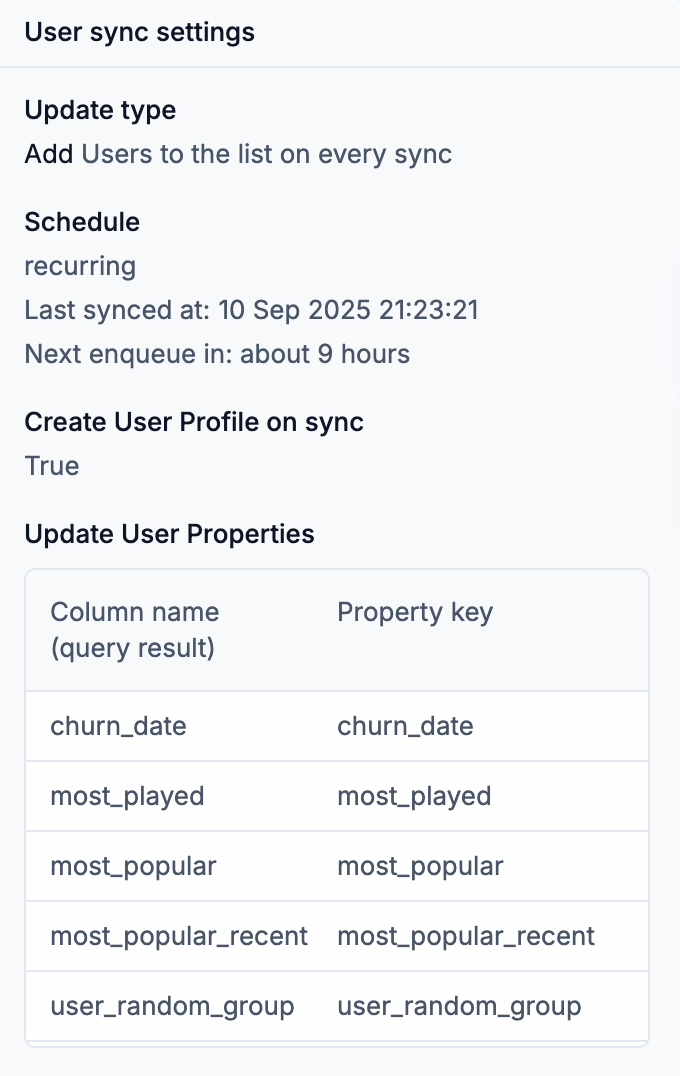Click Next enqueue in about 9 hours
This screenshot has height=1076, width=680.
217,354
